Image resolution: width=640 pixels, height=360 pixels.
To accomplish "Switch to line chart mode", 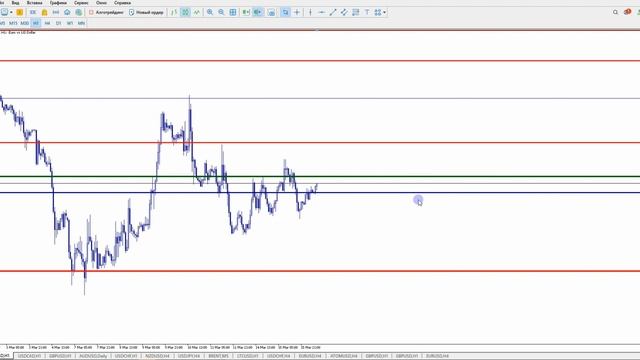I will pos(197,12).
